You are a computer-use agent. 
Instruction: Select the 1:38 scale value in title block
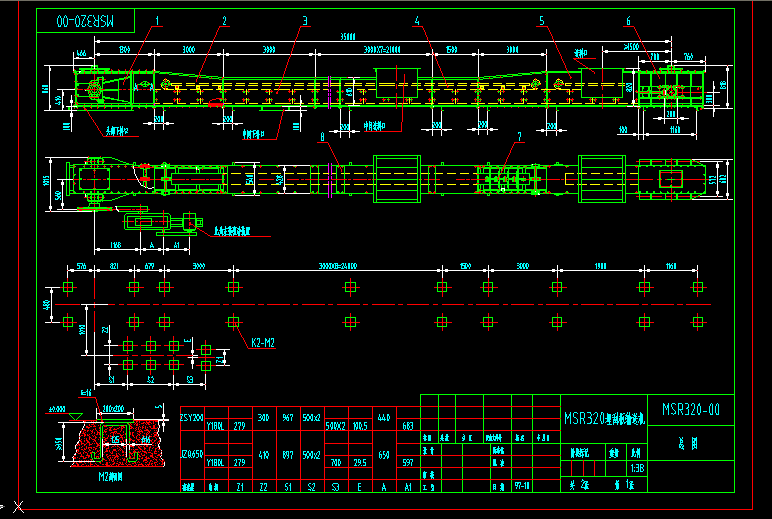[x=637, y=467]
